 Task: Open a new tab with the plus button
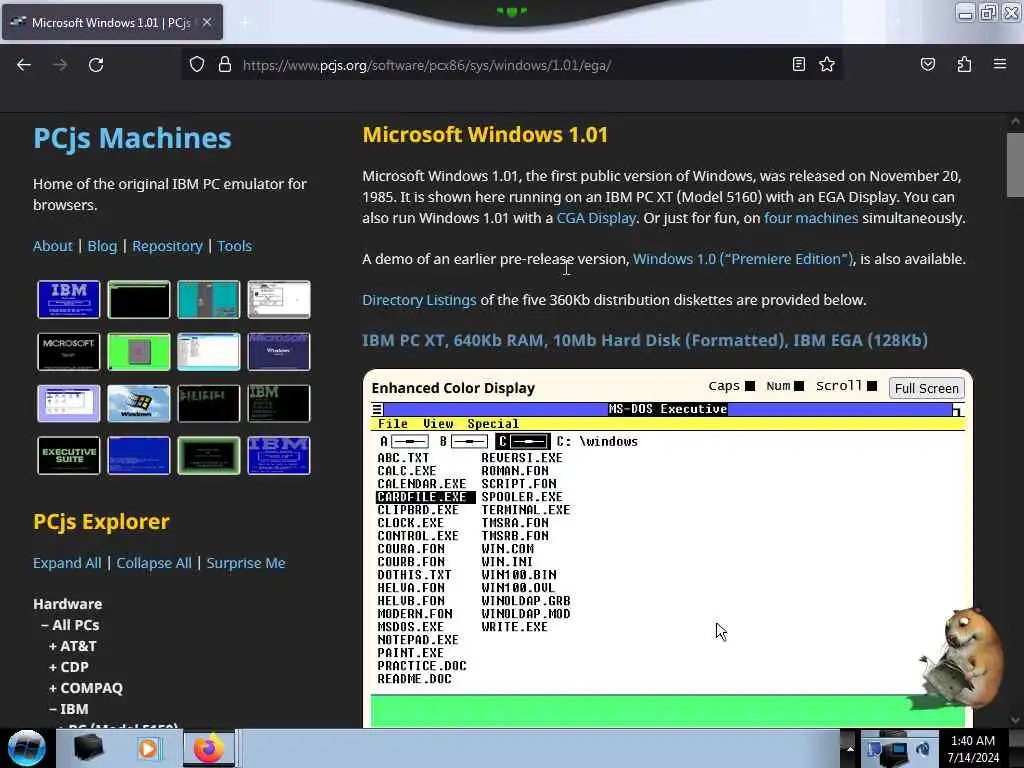[x=244, y=23]
